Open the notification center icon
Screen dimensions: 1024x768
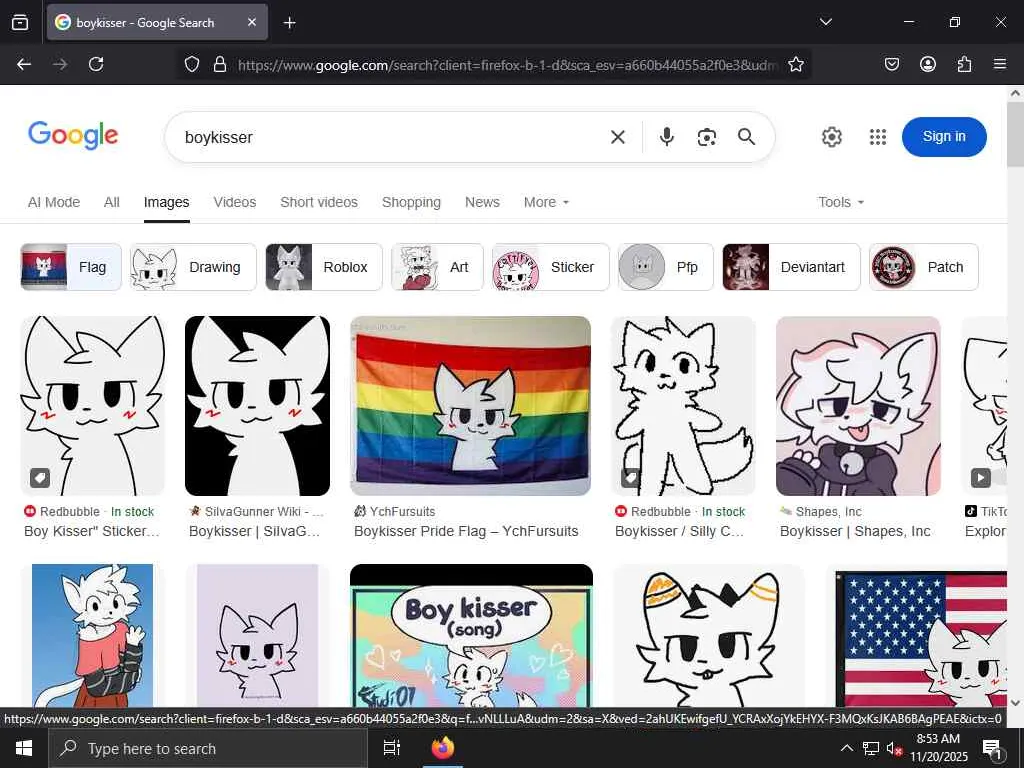tap(992, 749)
